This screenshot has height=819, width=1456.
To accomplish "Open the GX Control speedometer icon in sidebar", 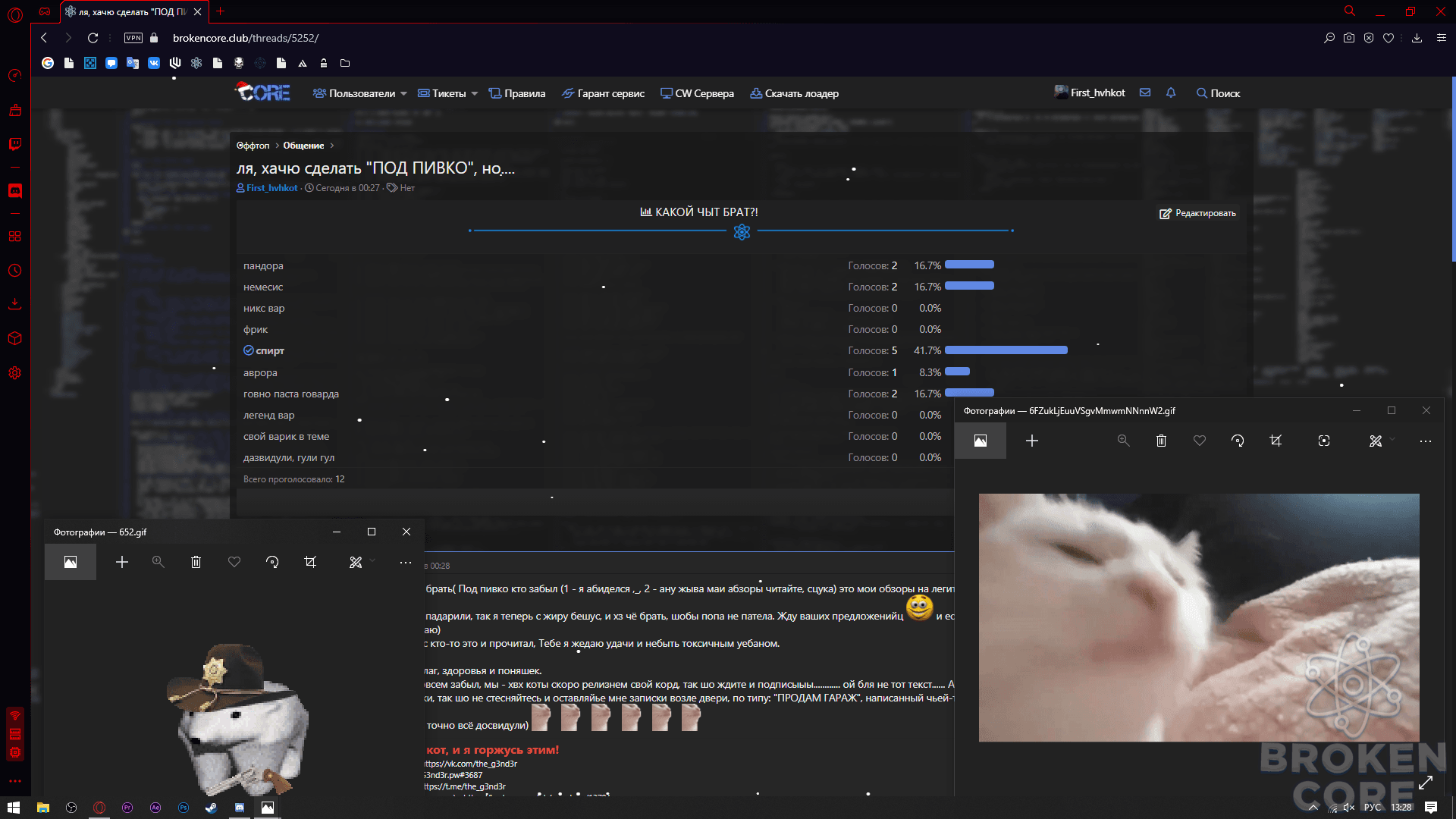I will point(14,75).
